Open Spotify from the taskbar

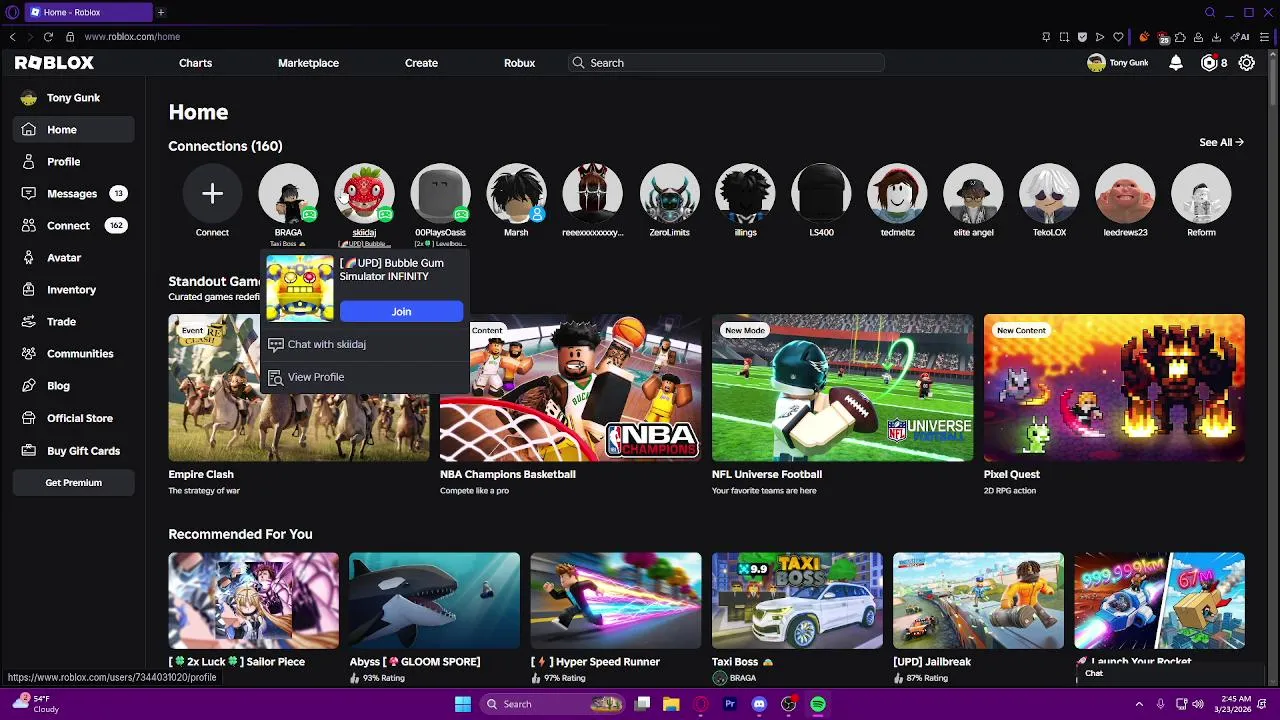(x=818, y=704)
